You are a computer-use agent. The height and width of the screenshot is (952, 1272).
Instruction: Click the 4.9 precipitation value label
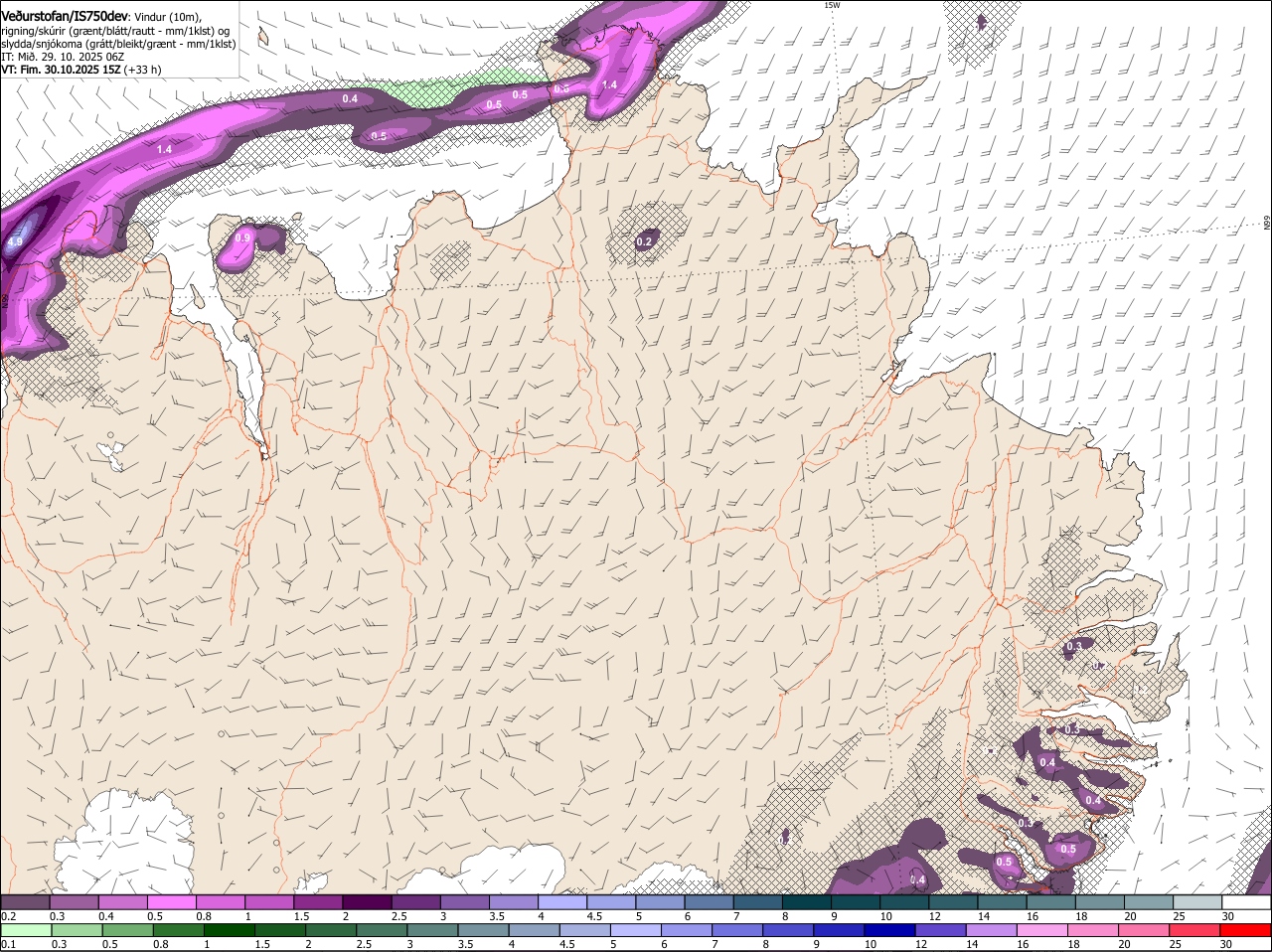(x=15, y=241)
